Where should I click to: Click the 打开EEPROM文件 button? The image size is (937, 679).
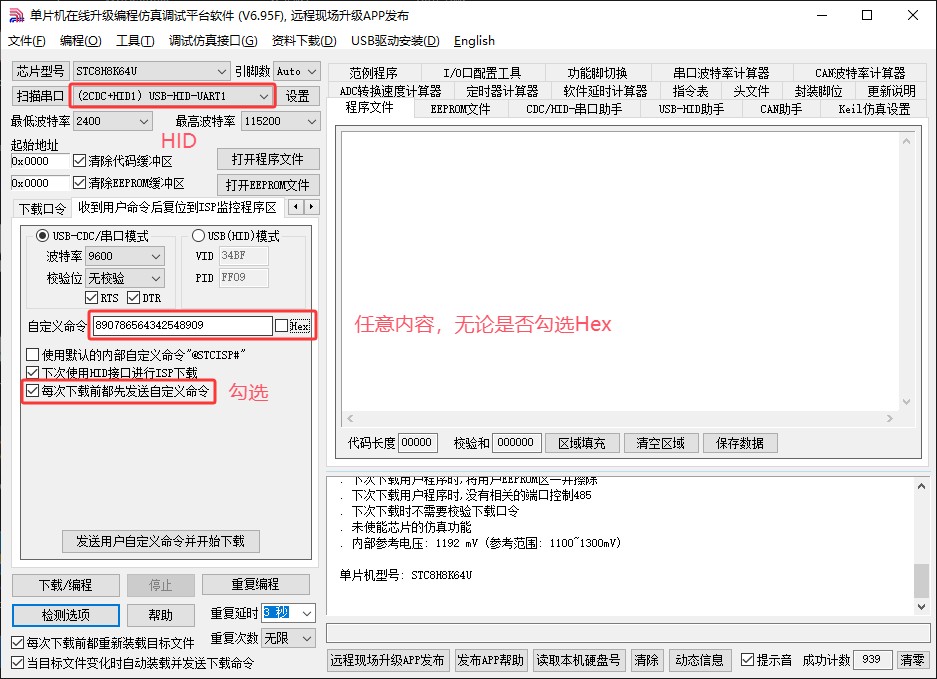click(268, 185)
